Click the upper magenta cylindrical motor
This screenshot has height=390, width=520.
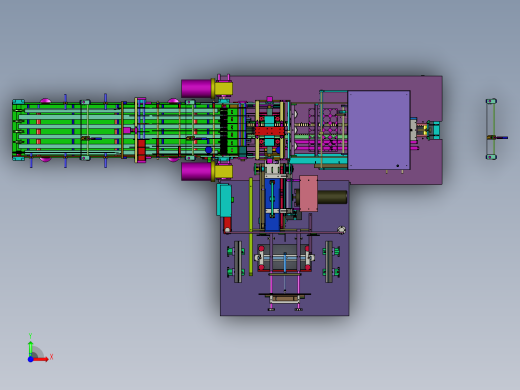point(197,88)
